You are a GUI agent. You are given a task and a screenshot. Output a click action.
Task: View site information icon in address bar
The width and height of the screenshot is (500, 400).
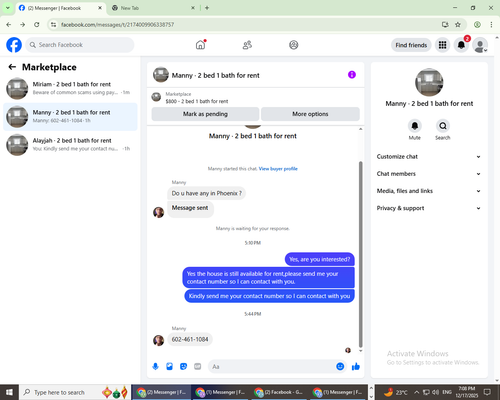pyautogui.click(x=53, y=24)
